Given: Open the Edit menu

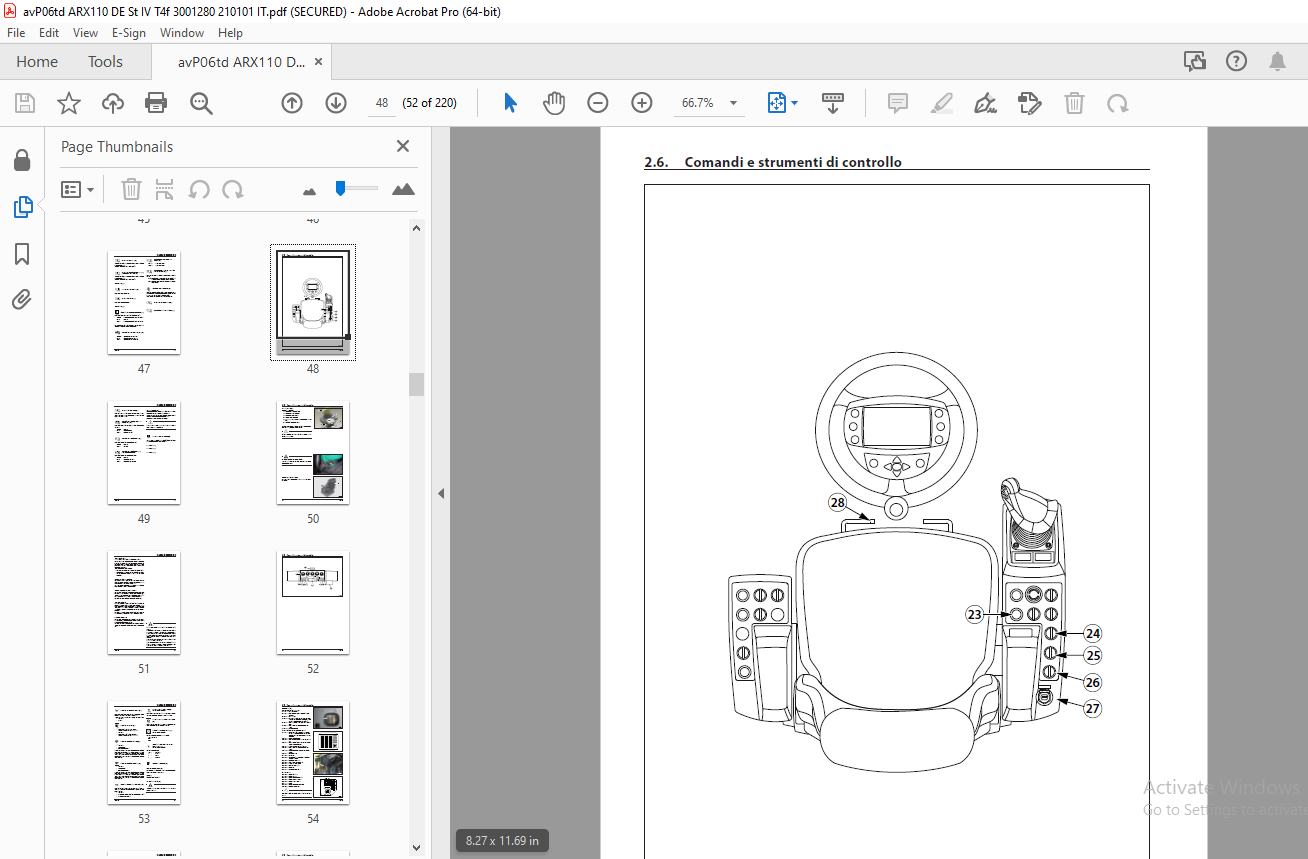Looking at the screenshot, I should (49, 33).
